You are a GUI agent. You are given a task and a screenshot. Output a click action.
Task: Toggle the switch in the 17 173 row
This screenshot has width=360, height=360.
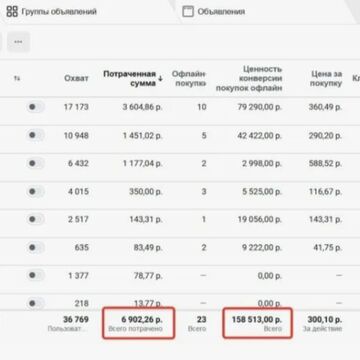coord(35,107)
